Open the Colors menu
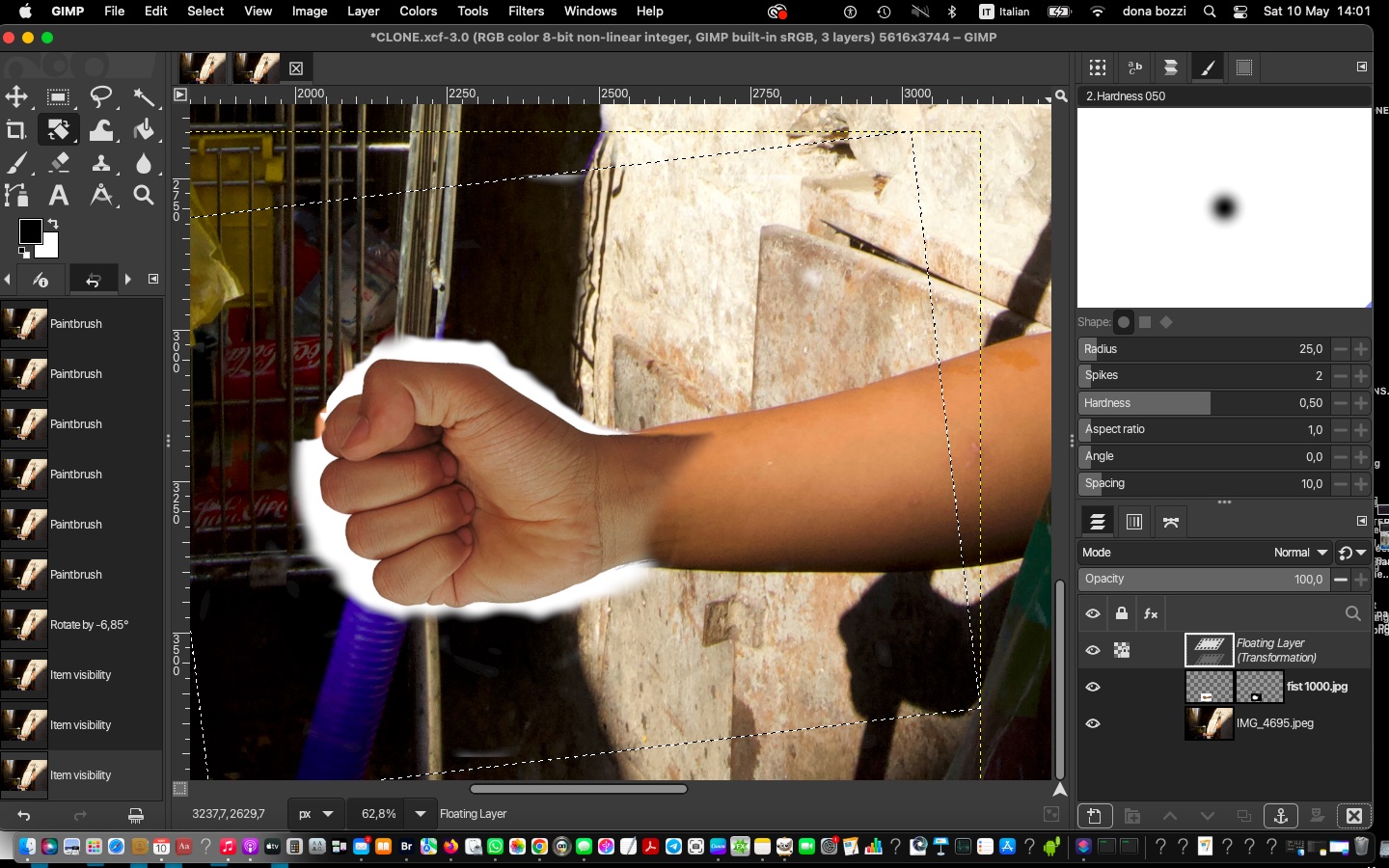This screenshot has width=1389, height=868. (x=418, y=12)
